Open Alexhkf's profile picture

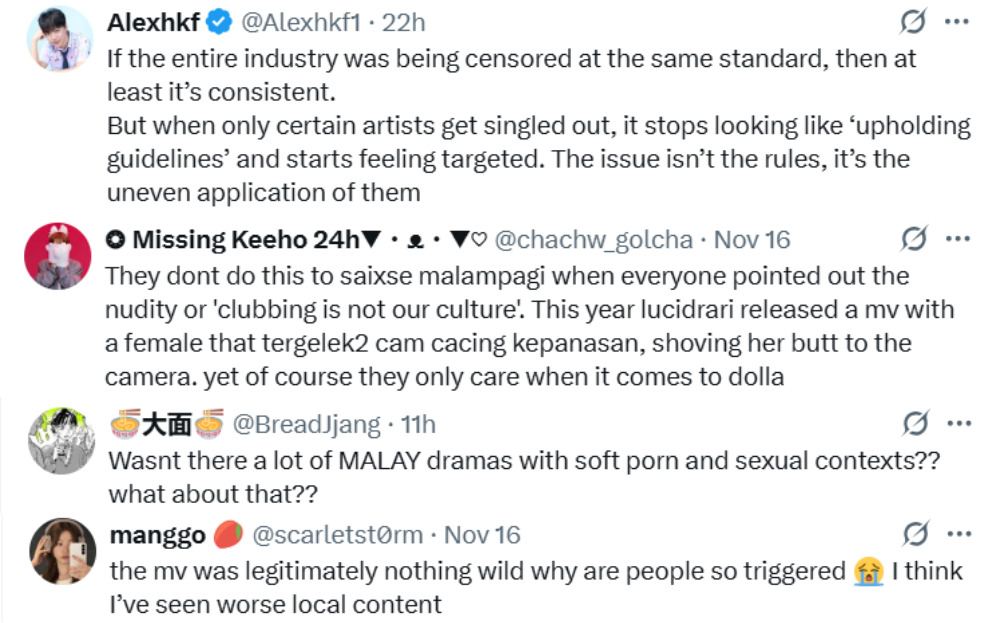click(59, 39)
